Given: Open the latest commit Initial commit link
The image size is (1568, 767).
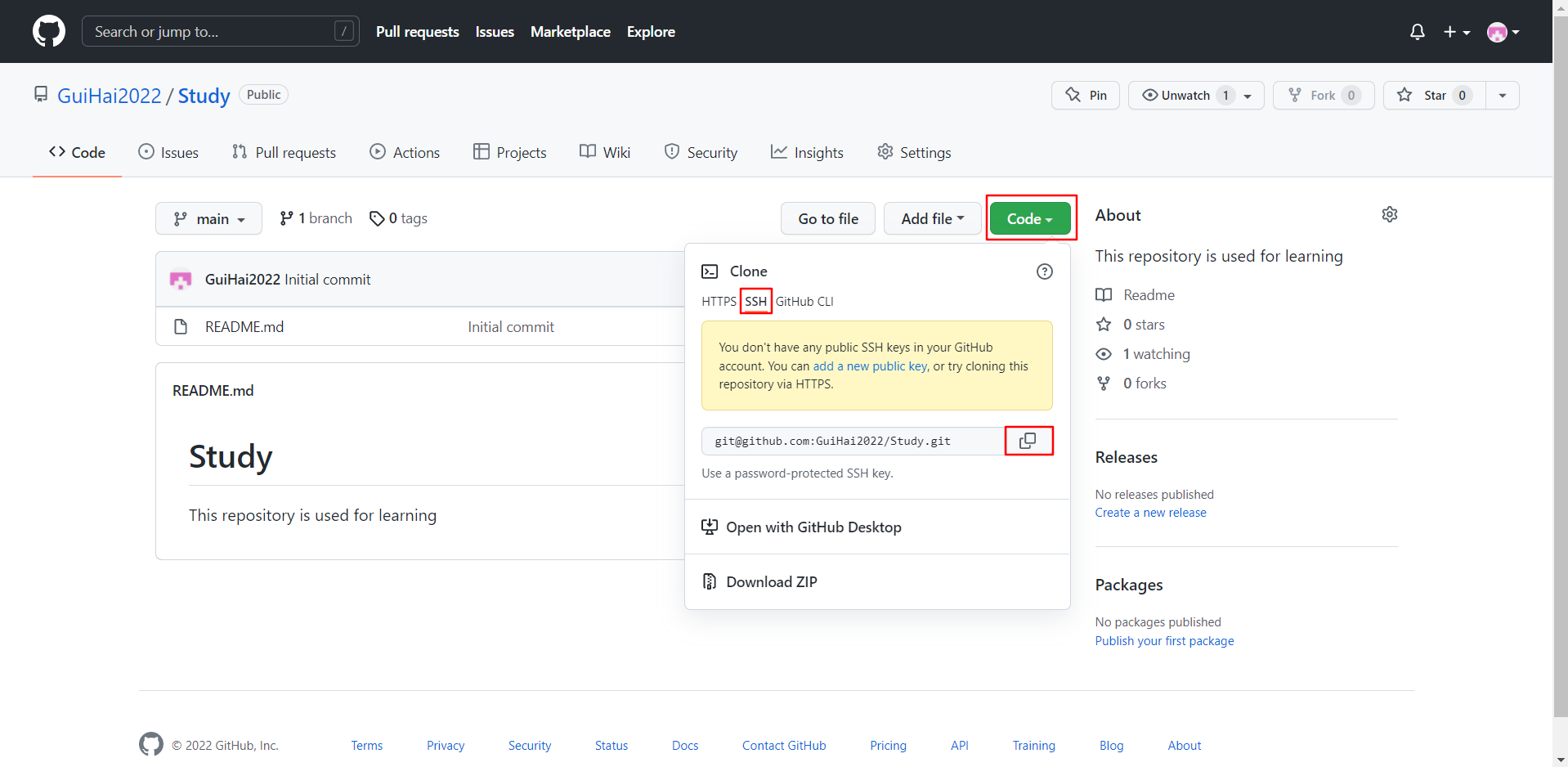Looking at the screenshot, I should (x=327, y=280).
